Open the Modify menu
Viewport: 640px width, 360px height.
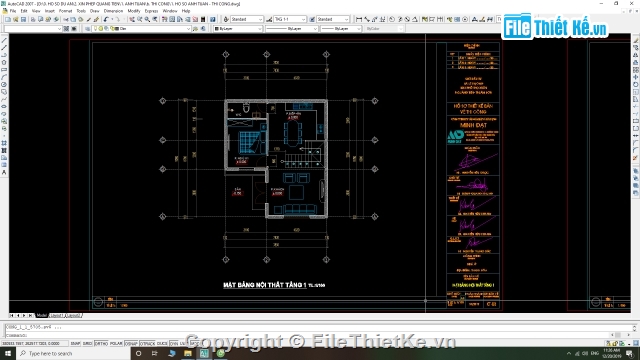point(133,11)
